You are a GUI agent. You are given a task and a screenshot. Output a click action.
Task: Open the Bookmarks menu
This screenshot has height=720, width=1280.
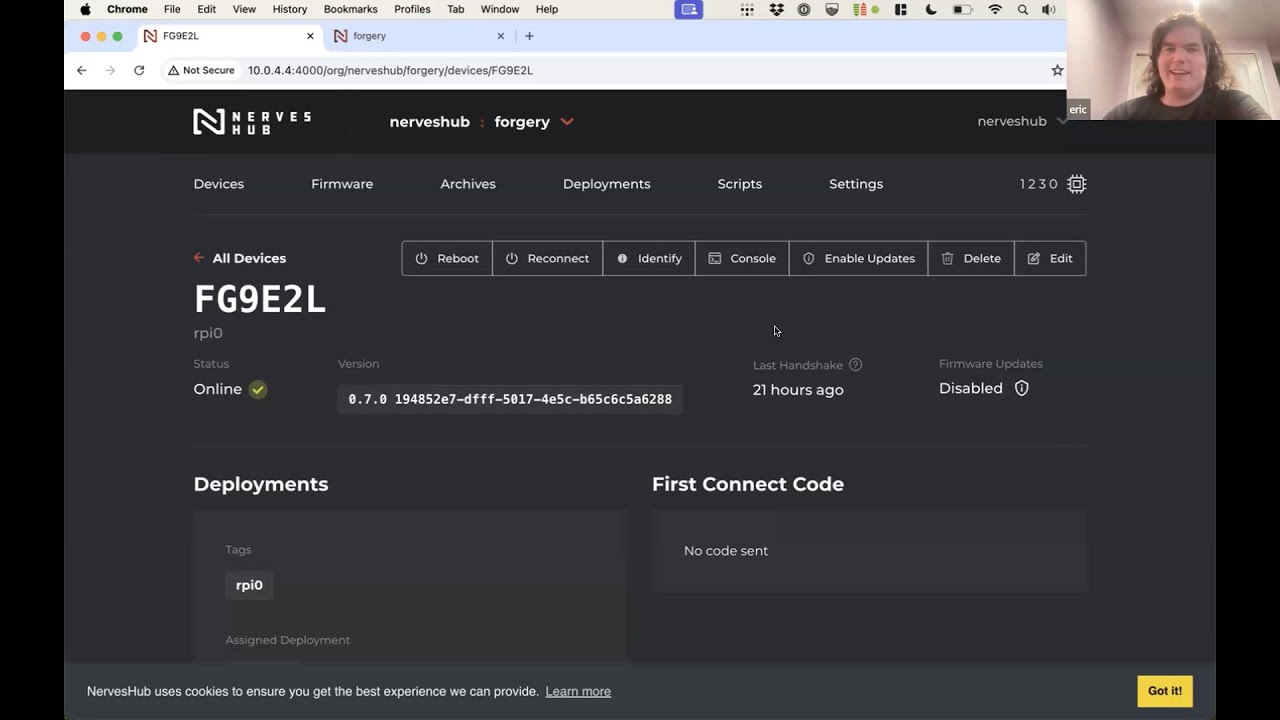coord(350,9)
